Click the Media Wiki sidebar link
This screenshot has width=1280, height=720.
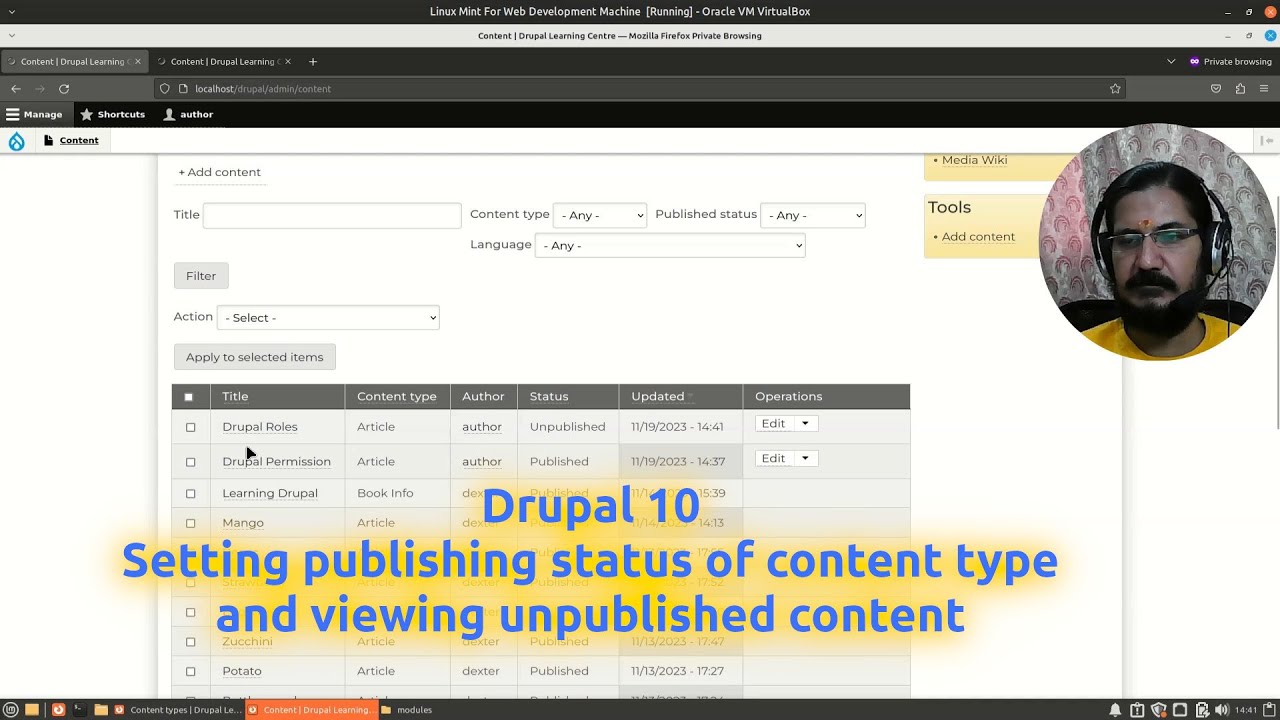pyautogui.click(x=974, y=160)
